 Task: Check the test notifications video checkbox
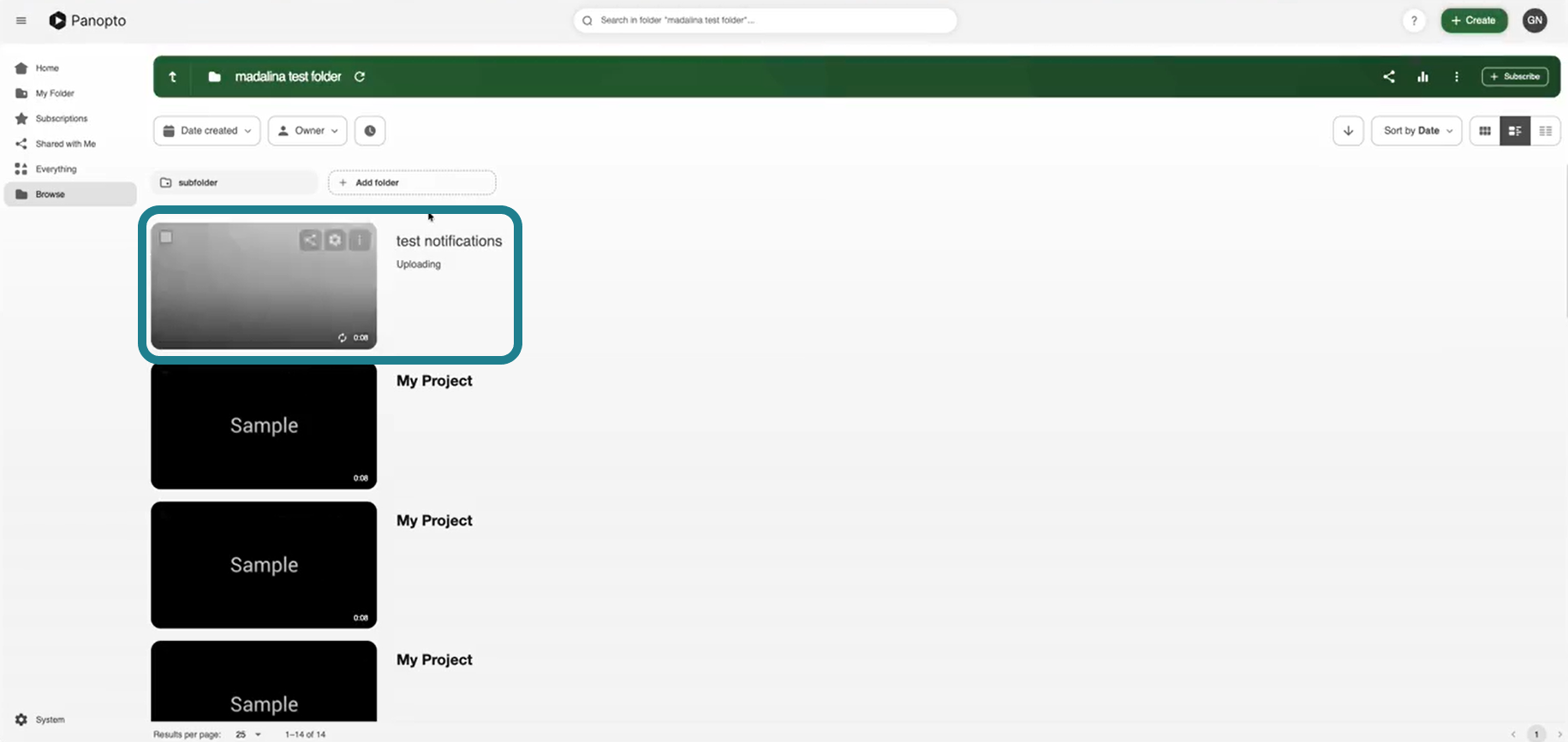coord(166,237)
